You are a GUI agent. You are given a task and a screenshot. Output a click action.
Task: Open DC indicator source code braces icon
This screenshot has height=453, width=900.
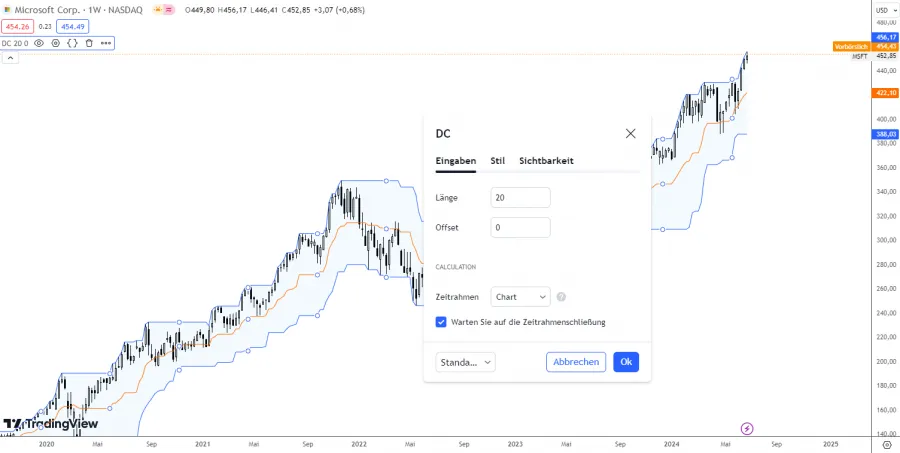[72, 43]
